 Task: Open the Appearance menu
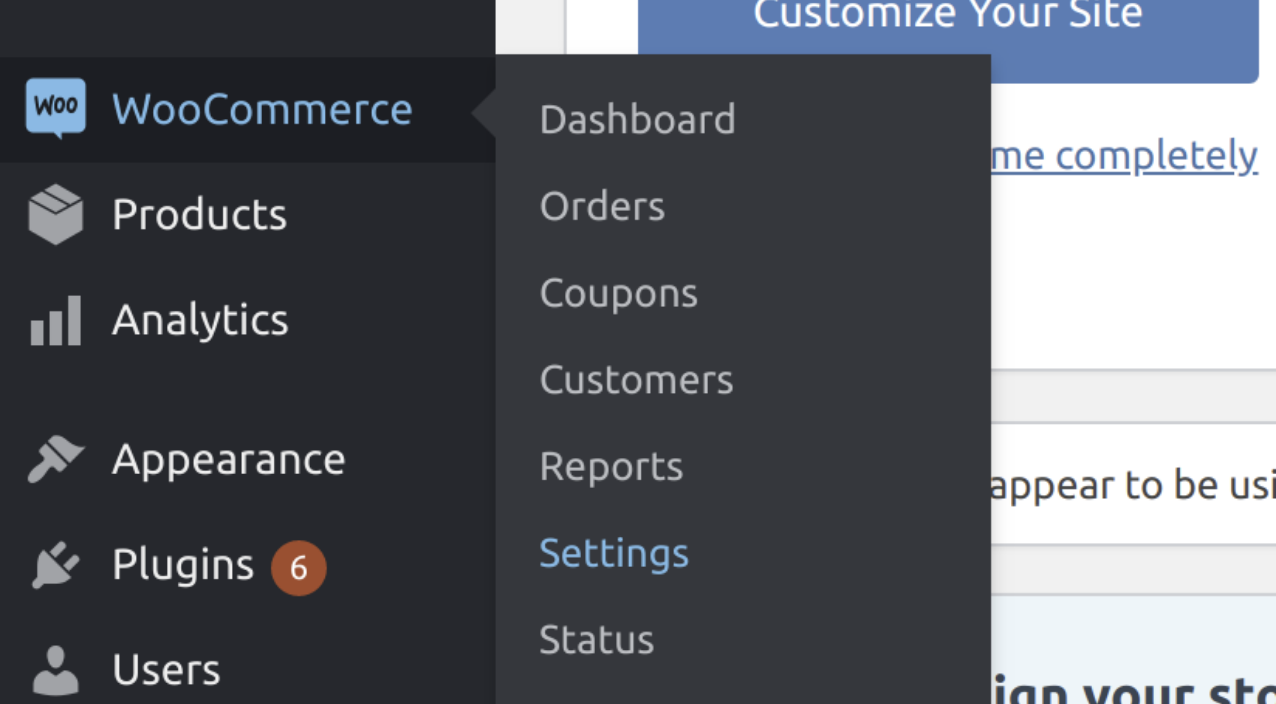(x=228, y=459)
